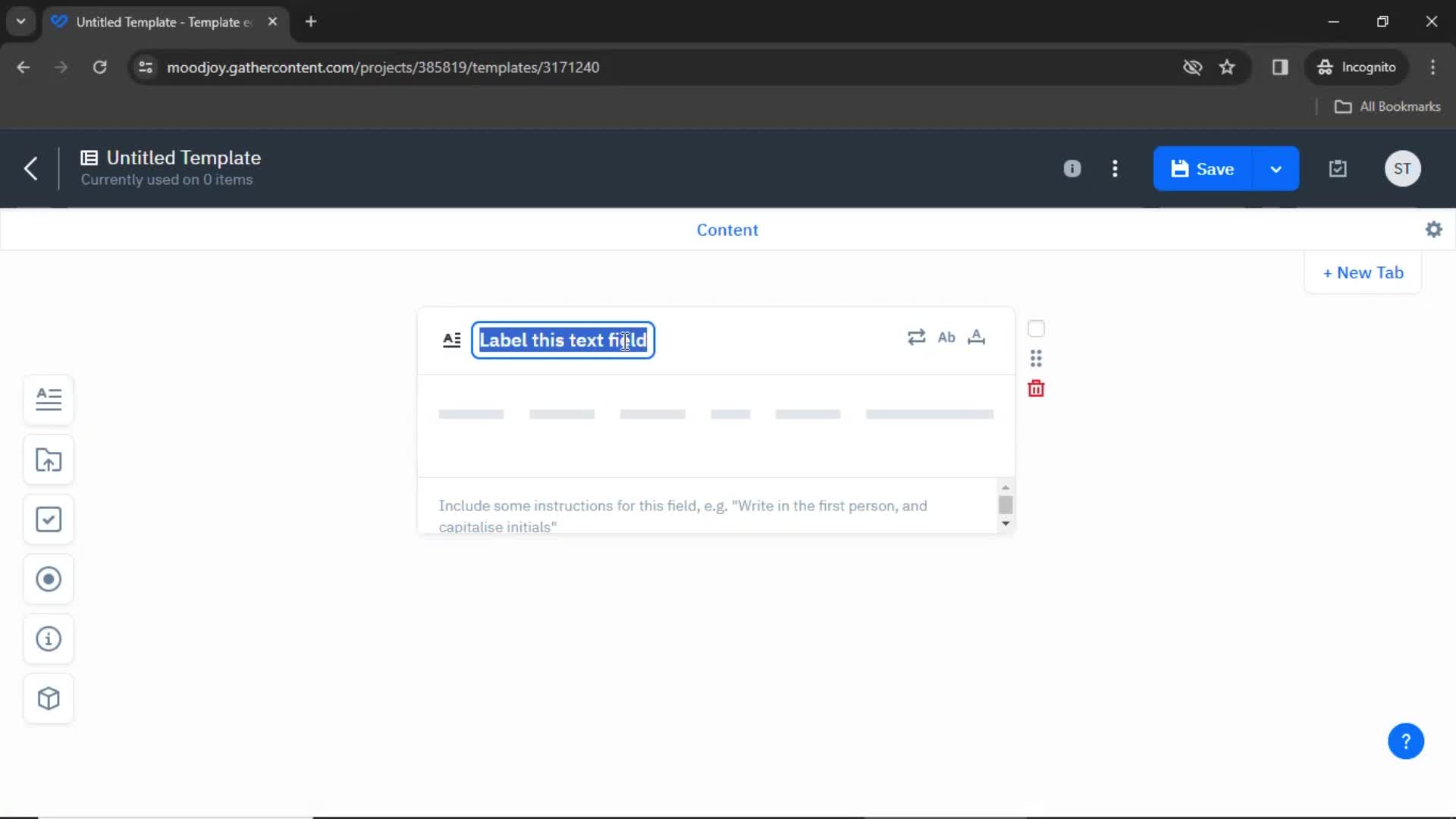Select the media upload tool in sidebar
The width and height of the screenshot is (1456, 819).
[x=49, y=459]
